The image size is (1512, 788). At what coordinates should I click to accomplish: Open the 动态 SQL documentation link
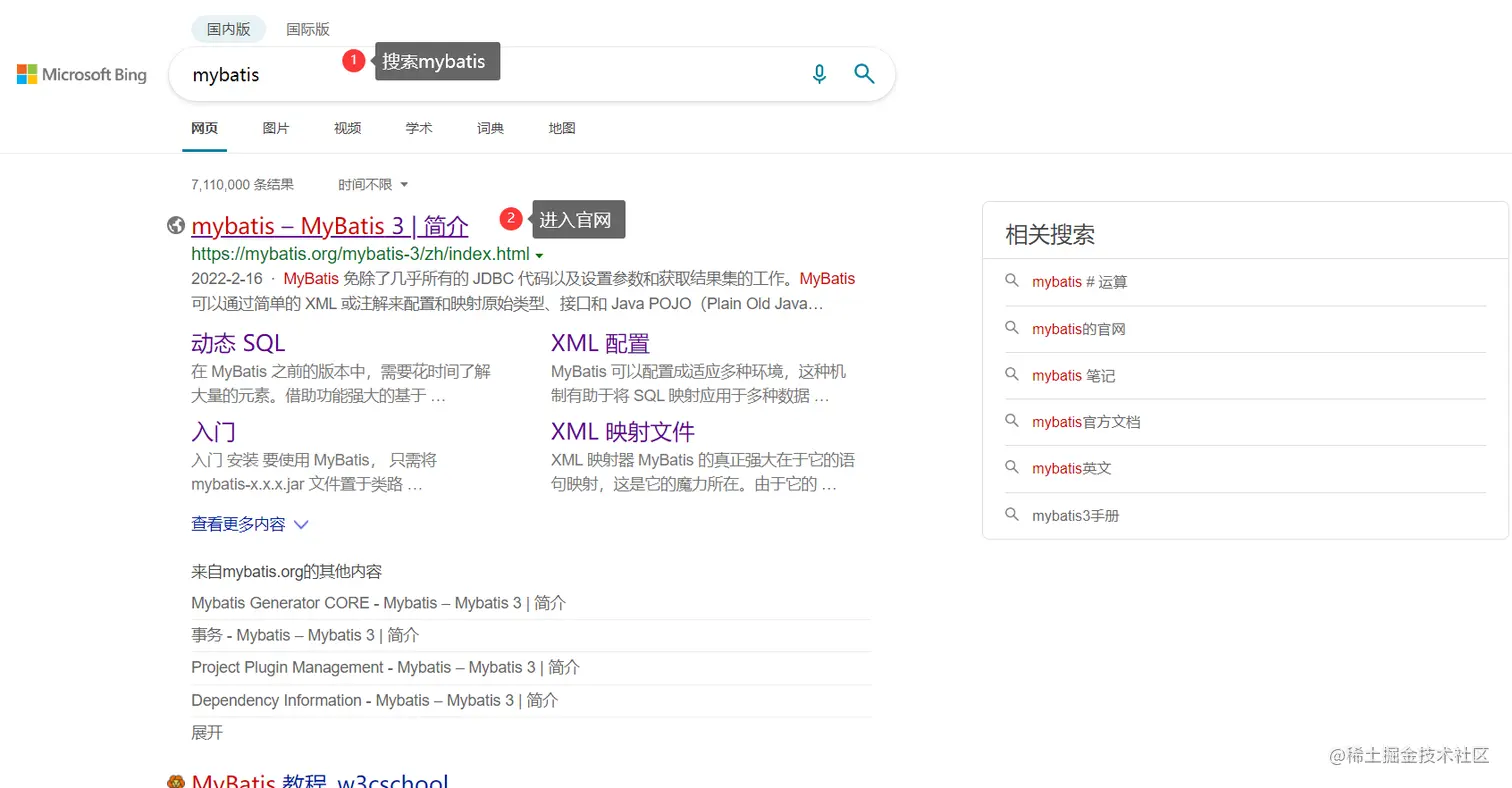coord(237,343)
